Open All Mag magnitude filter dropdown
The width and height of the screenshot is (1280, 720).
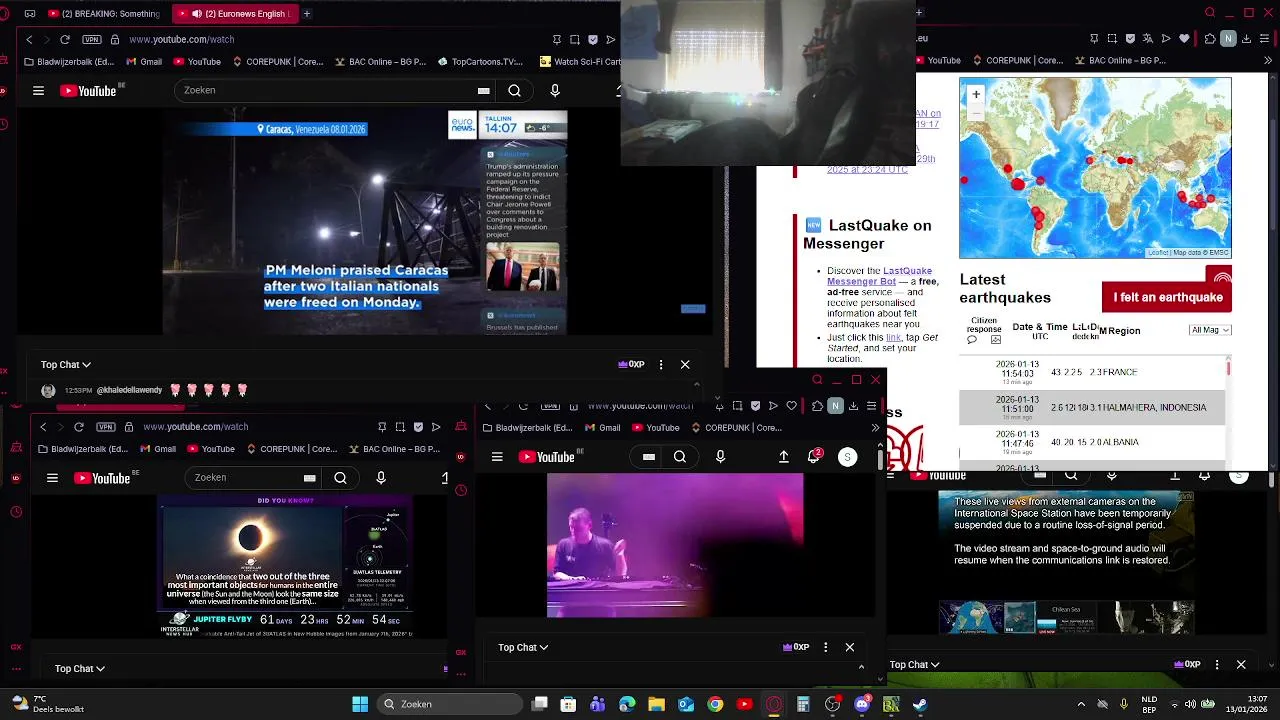[x=1210, y=330]
